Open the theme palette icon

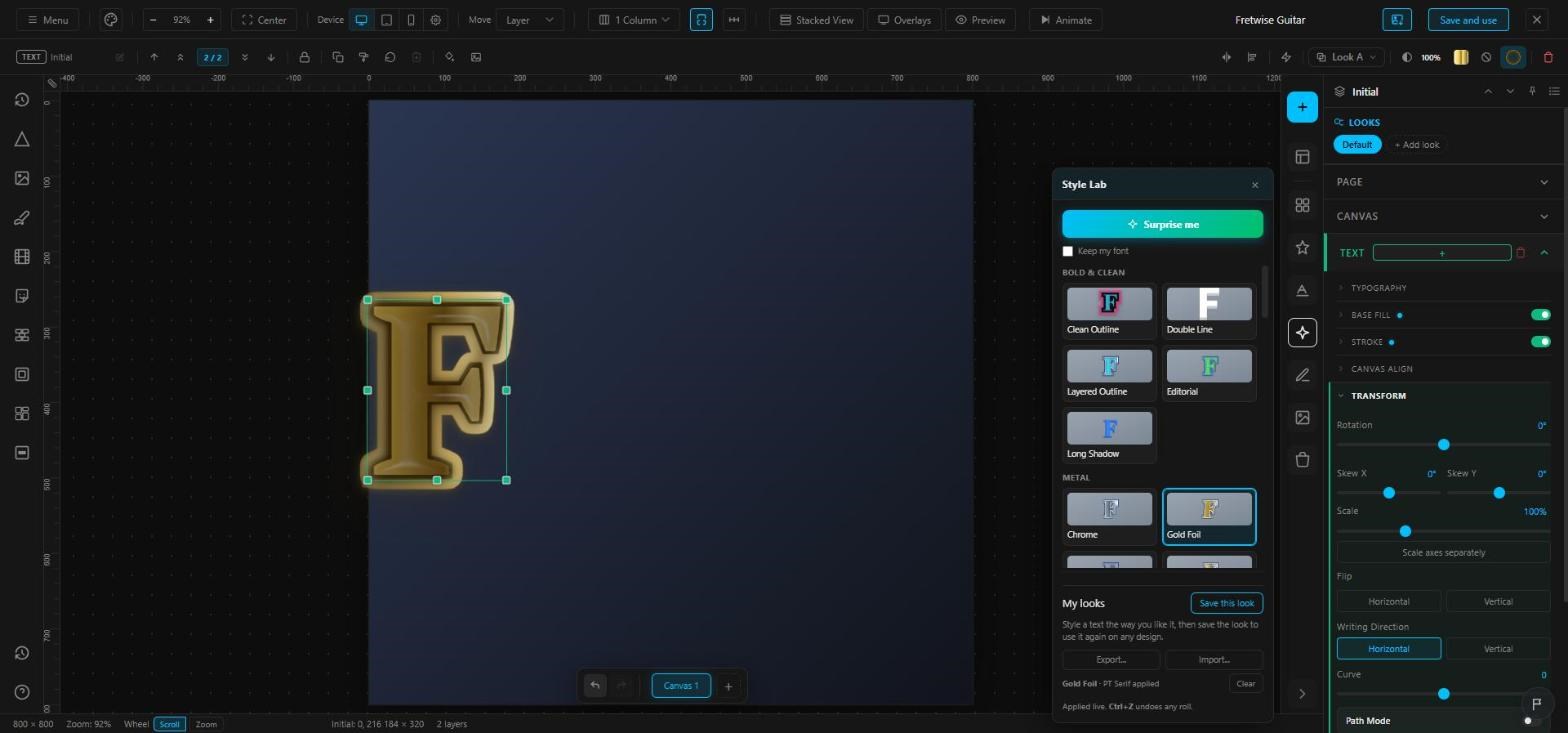click(x=111, y=20)
